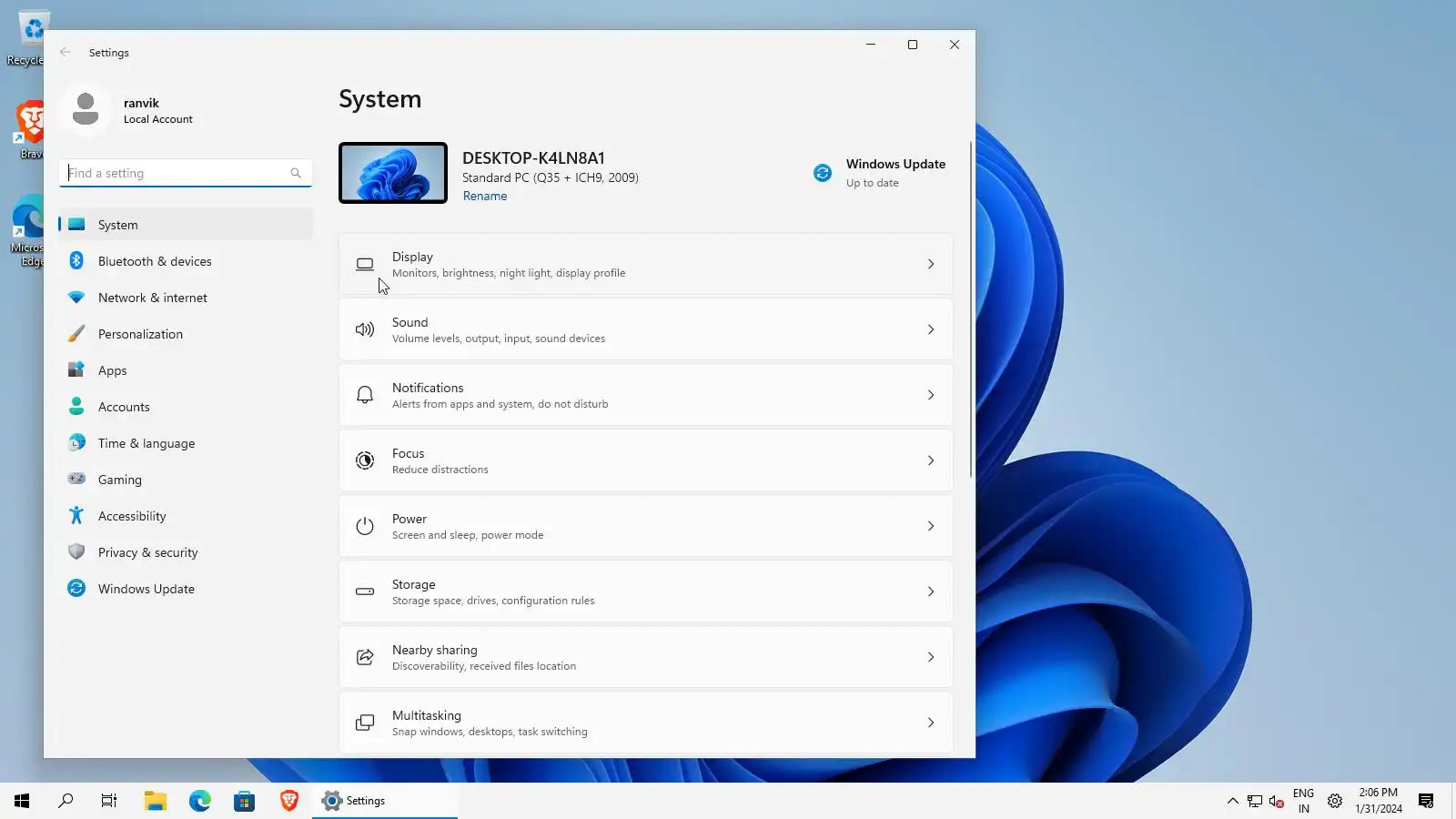This screenshot has height=819, width=1456.
Task: Open Privacy & security category
Action: tap(186, 552)
